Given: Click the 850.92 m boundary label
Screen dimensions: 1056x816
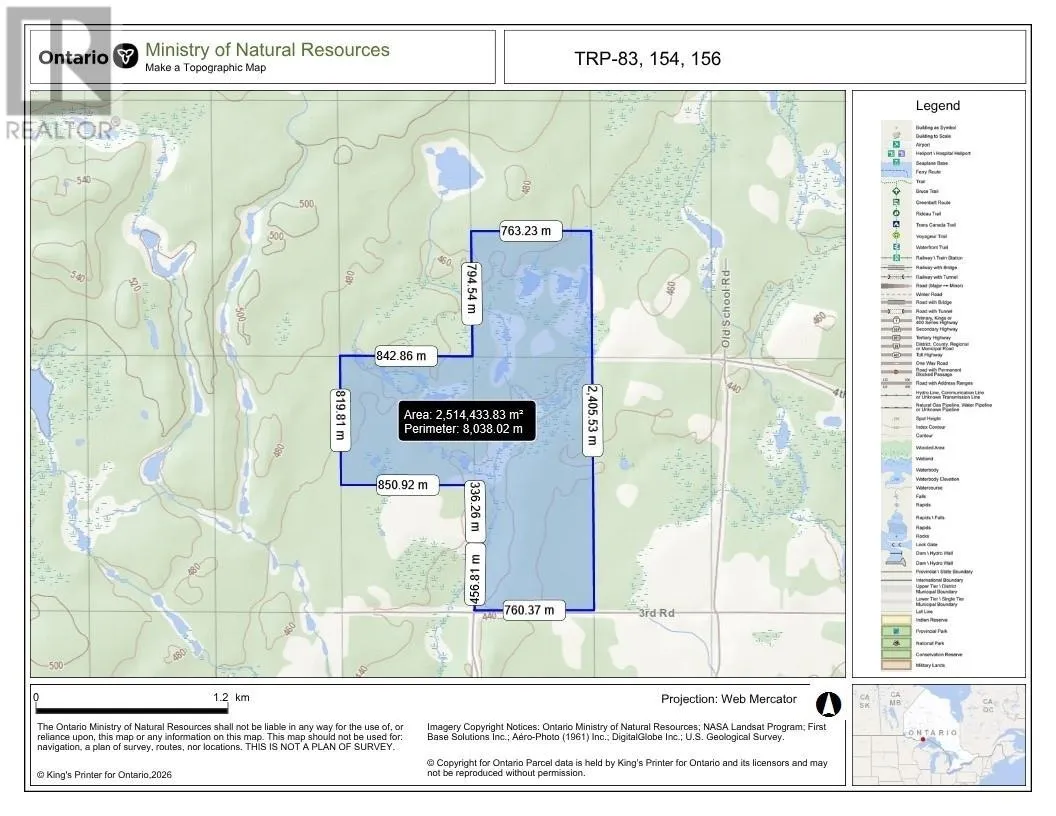Looking at the screenshot, I should (403, 485).
